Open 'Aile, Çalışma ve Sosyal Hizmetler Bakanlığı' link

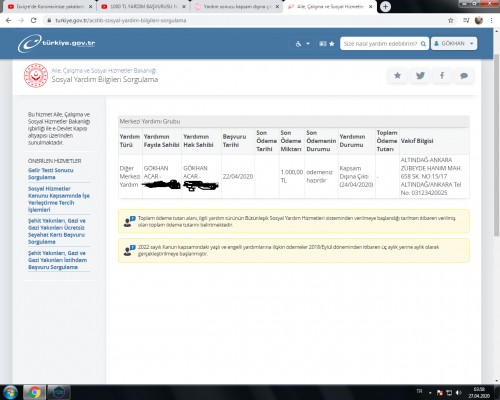[104, 71]
